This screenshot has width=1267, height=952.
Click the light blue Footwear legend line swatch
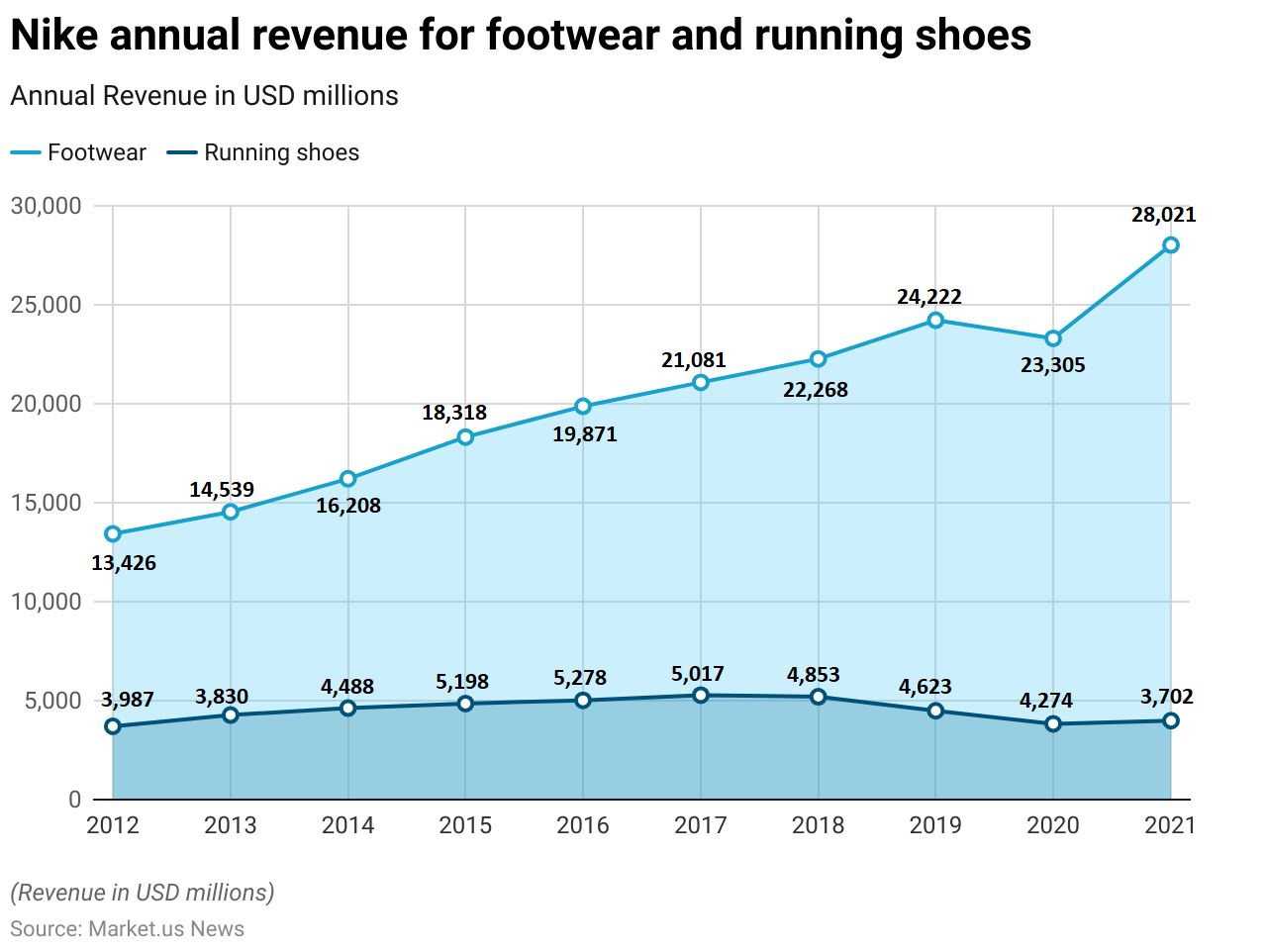[x=26, y=153]
